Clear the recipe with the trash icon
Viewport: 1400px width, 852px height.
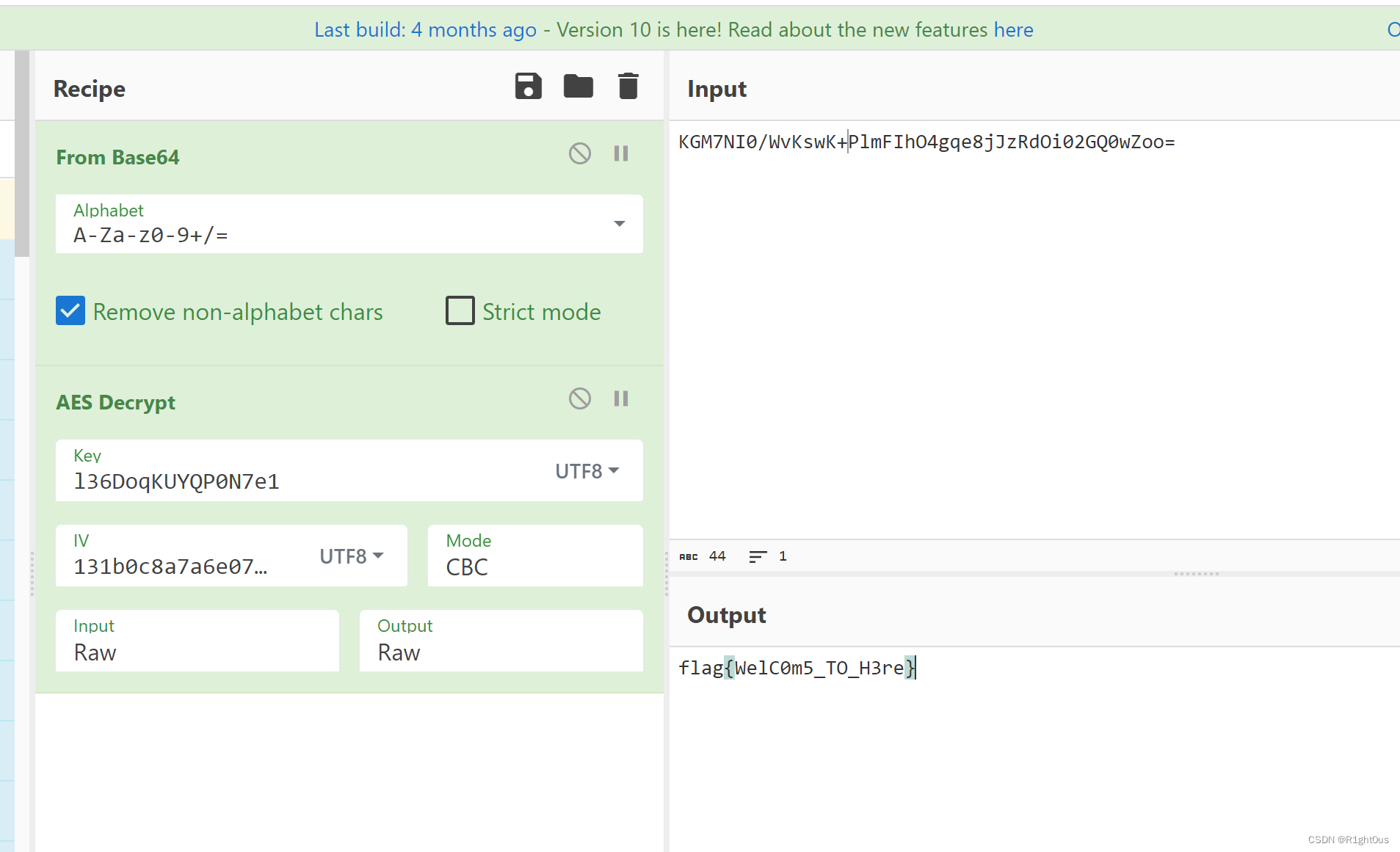[x=628, y=87]
